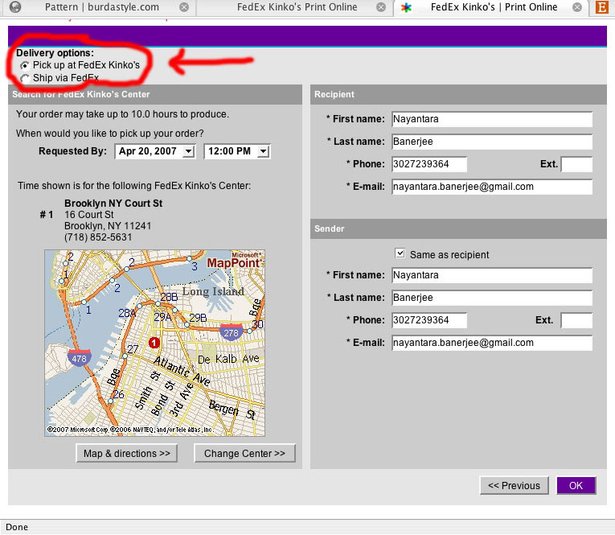Click the Recipient Phone field
This screenshot has height=535, width=615.
point(429,164)
